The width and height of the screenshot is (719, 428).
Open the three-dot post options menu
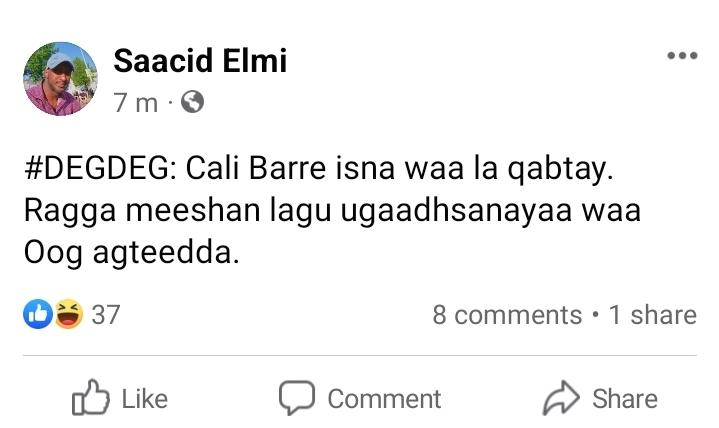[681, 55]
